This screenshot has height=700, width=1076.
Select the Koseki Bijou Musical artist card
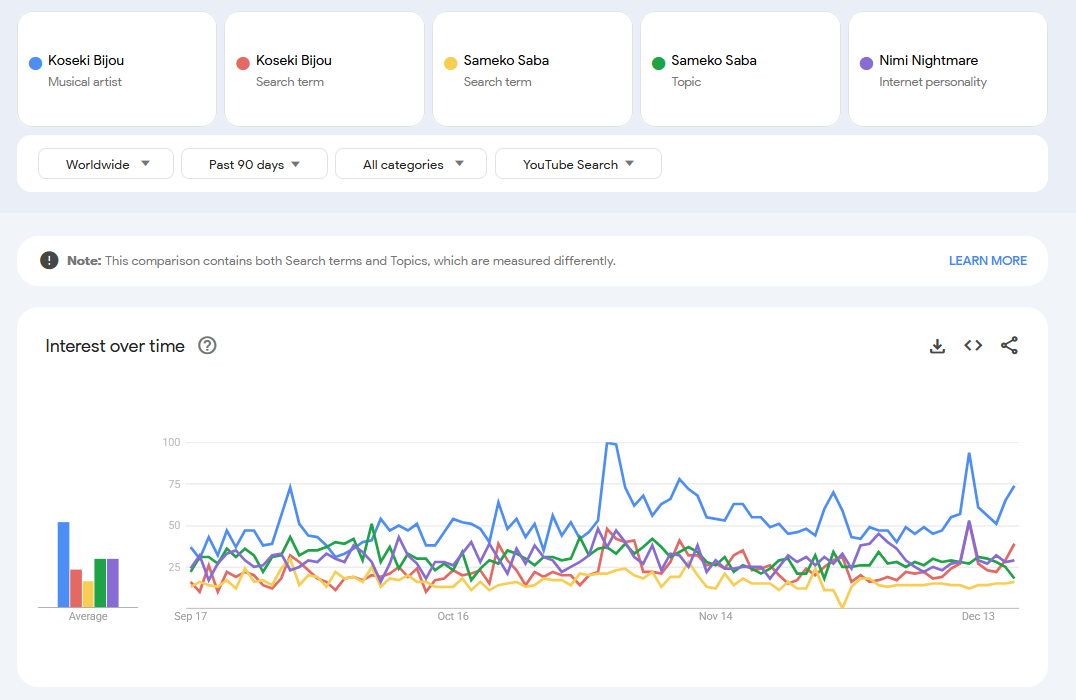pos(117,70)
